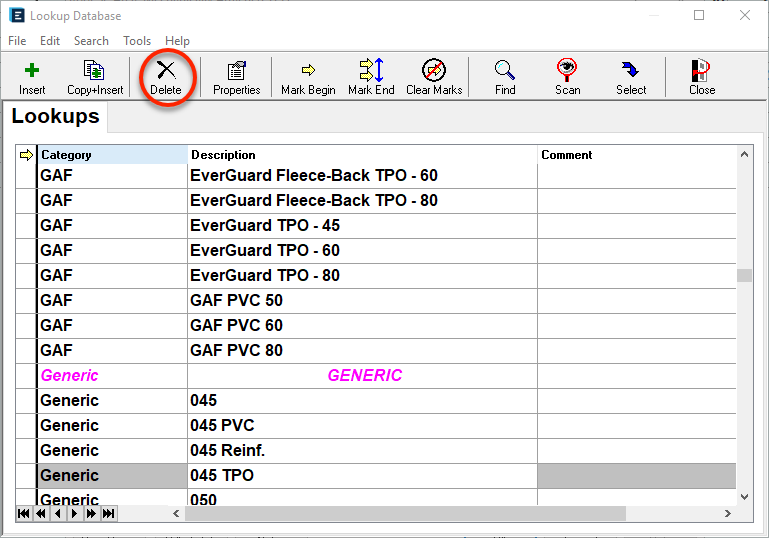The height and width of the screenshot is (538, 769).
Task: Click the Mark Begin icon
Action: (x=308, y=70)
